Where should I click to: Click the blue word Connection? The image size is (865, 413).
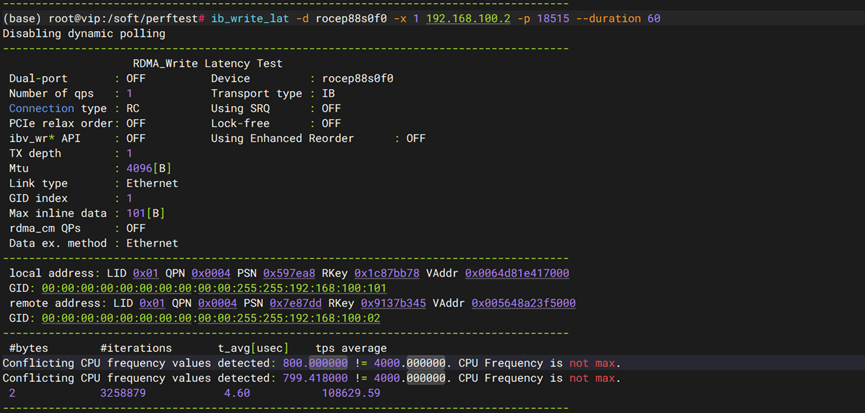(x=41, y=108)
